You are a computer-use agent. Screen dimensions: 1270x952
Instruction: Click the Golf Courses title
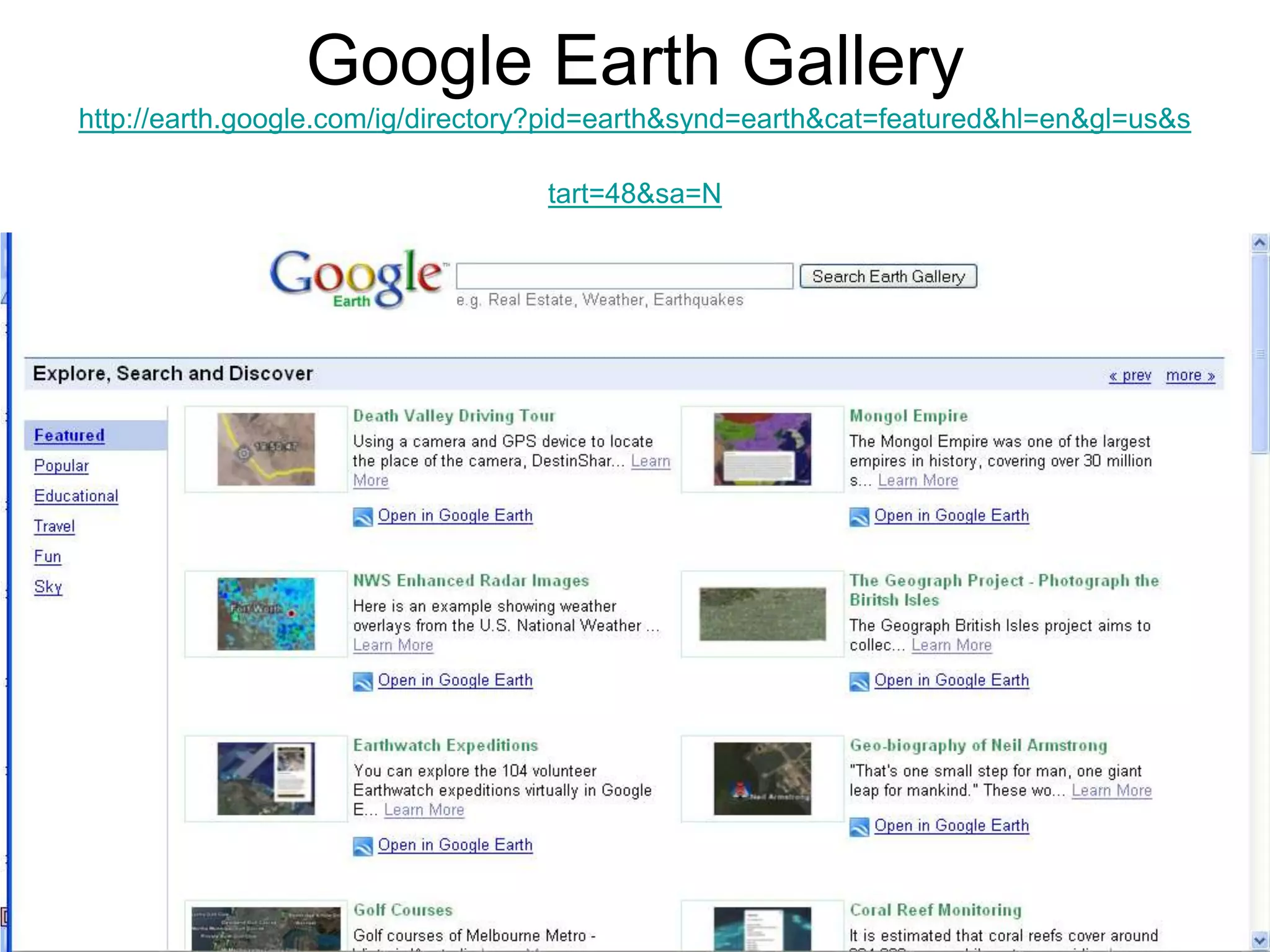(403, 910)
